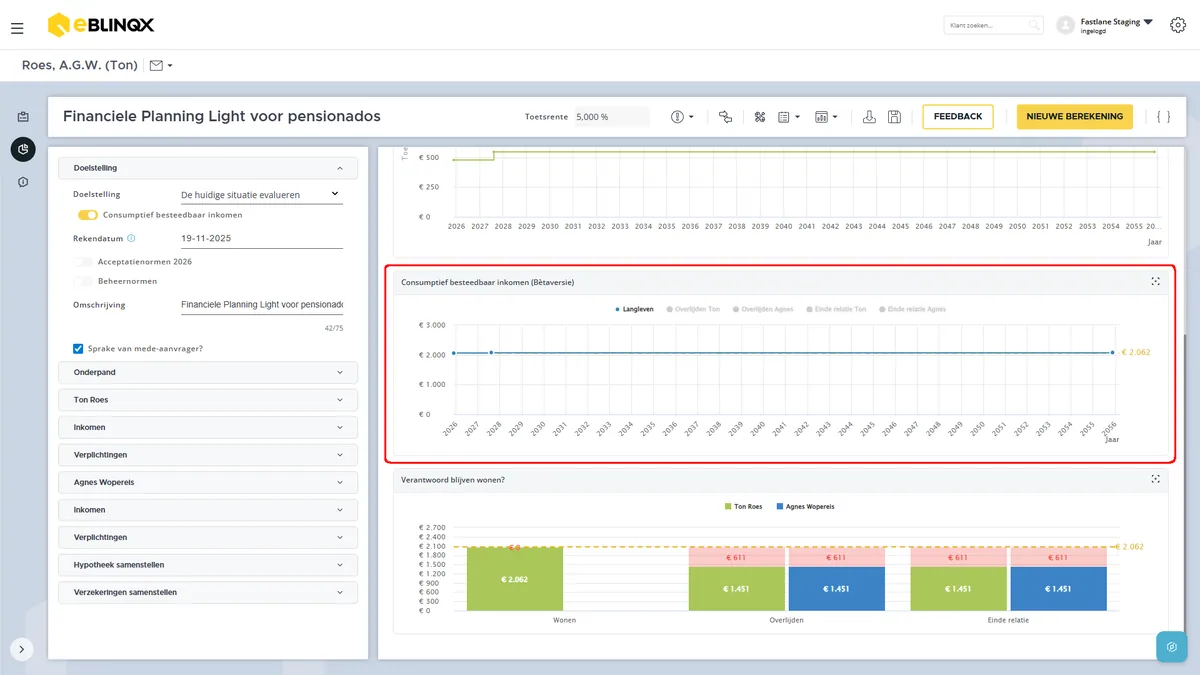Click the FEEDBACK button
Viewport: 1200px width, 675px height.
click(958, 117)
